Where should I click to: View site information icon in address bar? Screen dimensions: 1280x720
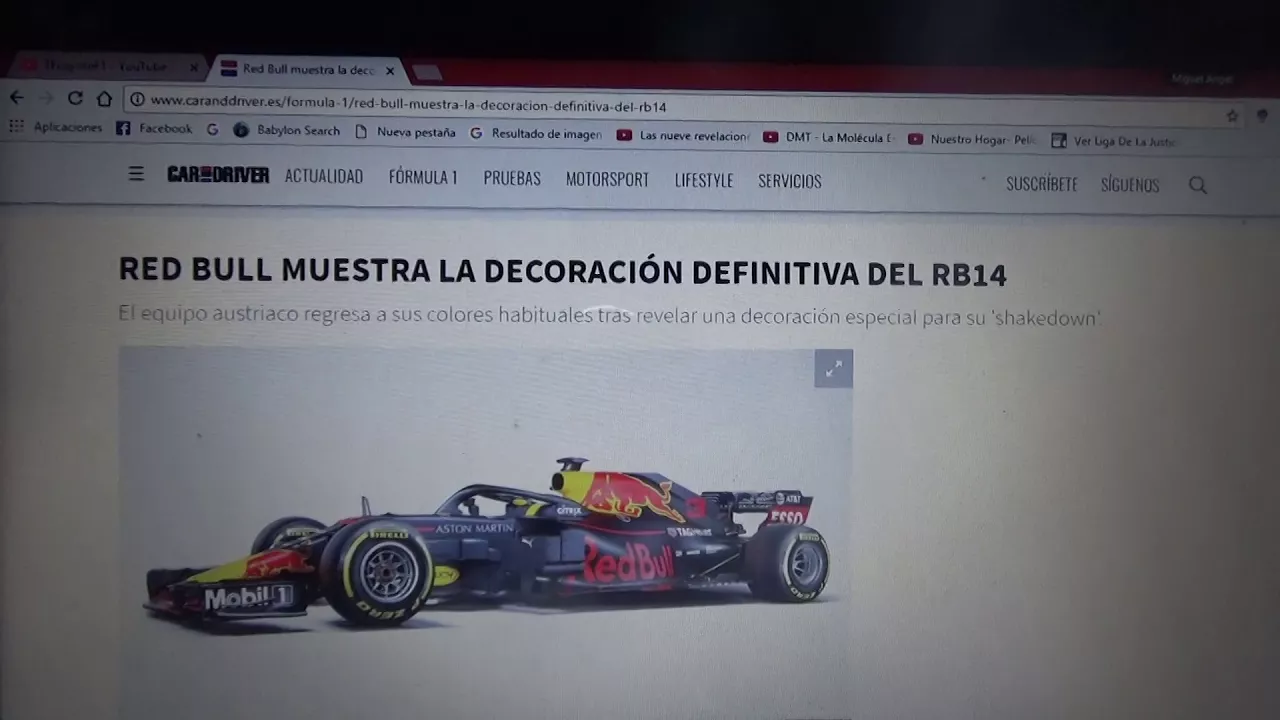pos(138,99)
